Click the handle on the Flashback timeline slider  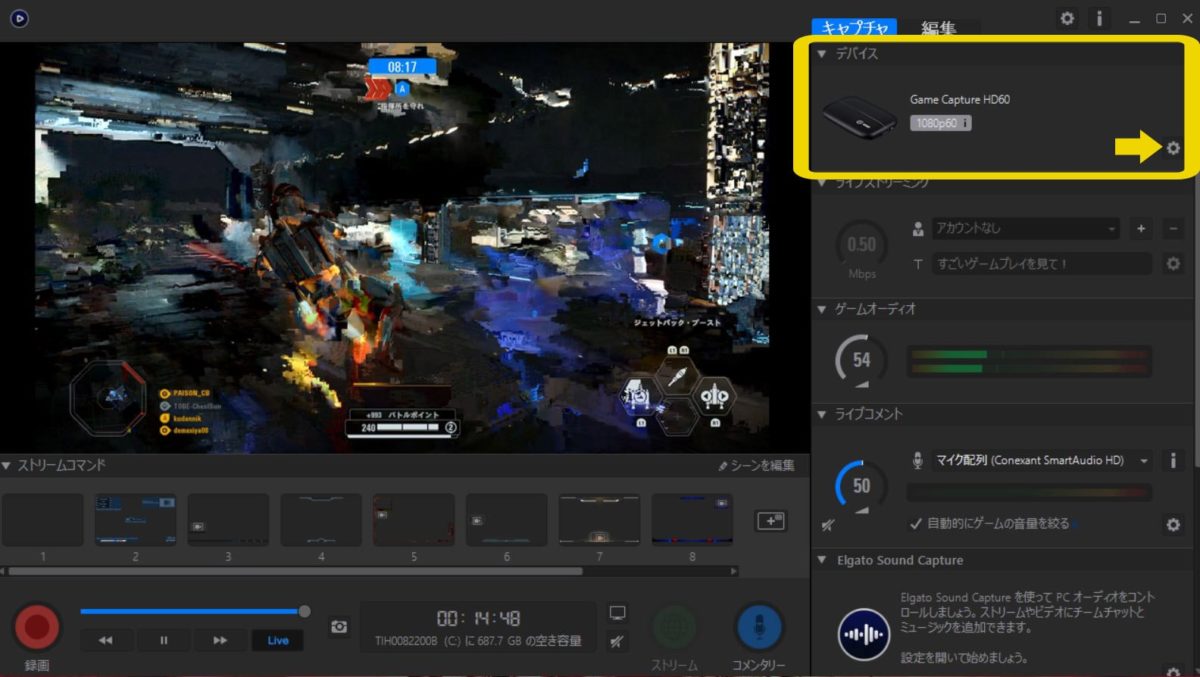[305, 611]
